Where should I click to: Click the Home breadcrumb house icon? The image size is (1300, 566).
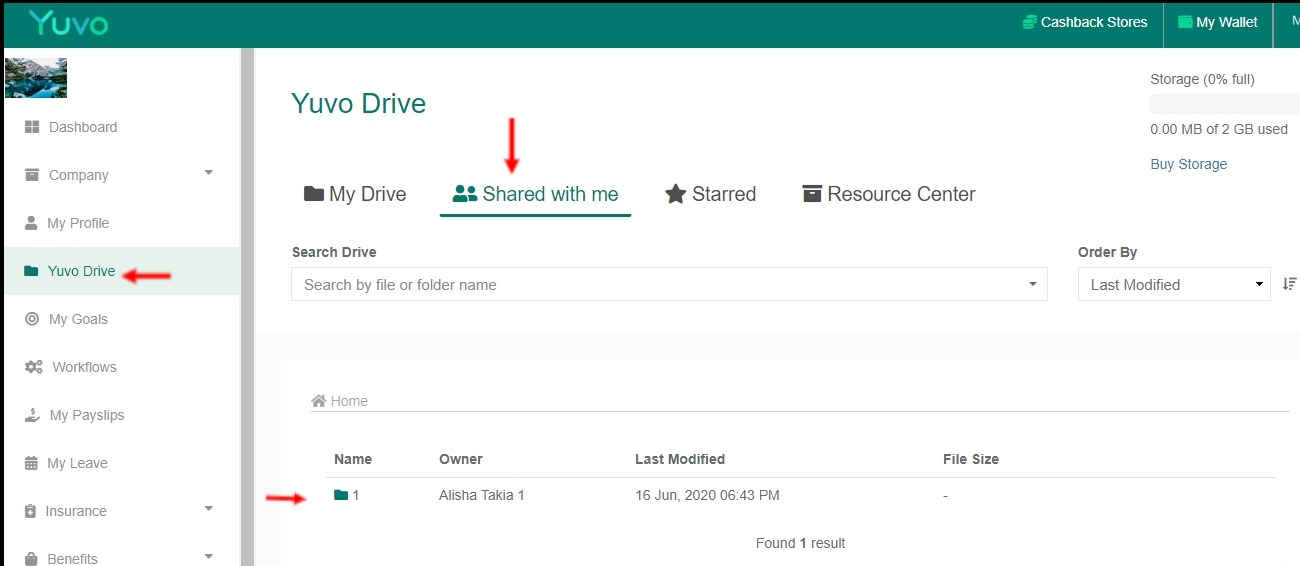[x=319, y=401]
